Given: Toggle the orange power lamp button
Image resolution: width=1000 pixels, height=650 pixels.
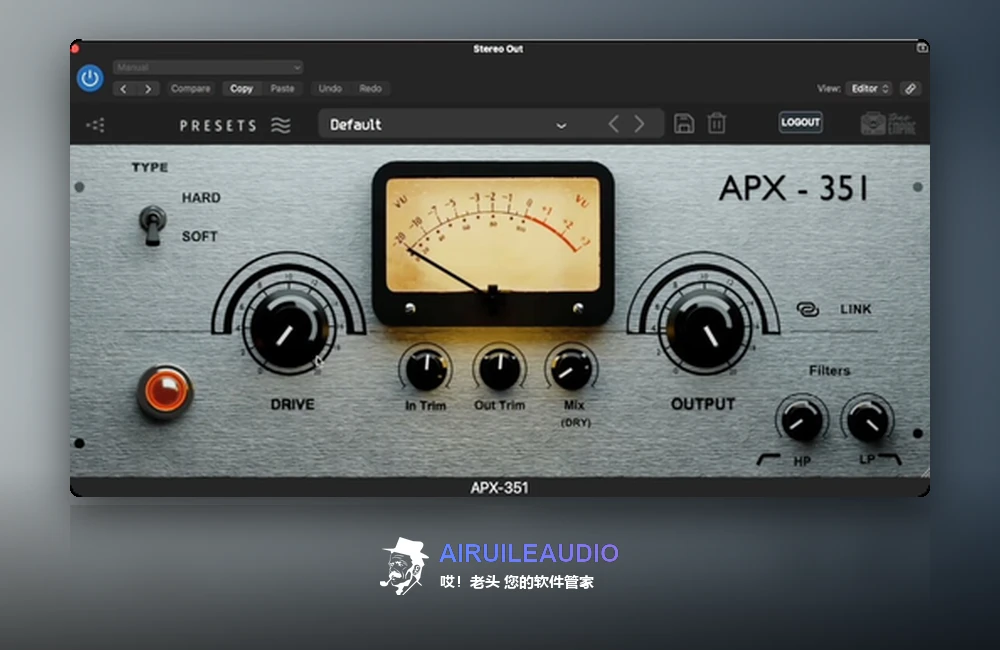Looking at the screenshot, I should (x=165, y=391).
